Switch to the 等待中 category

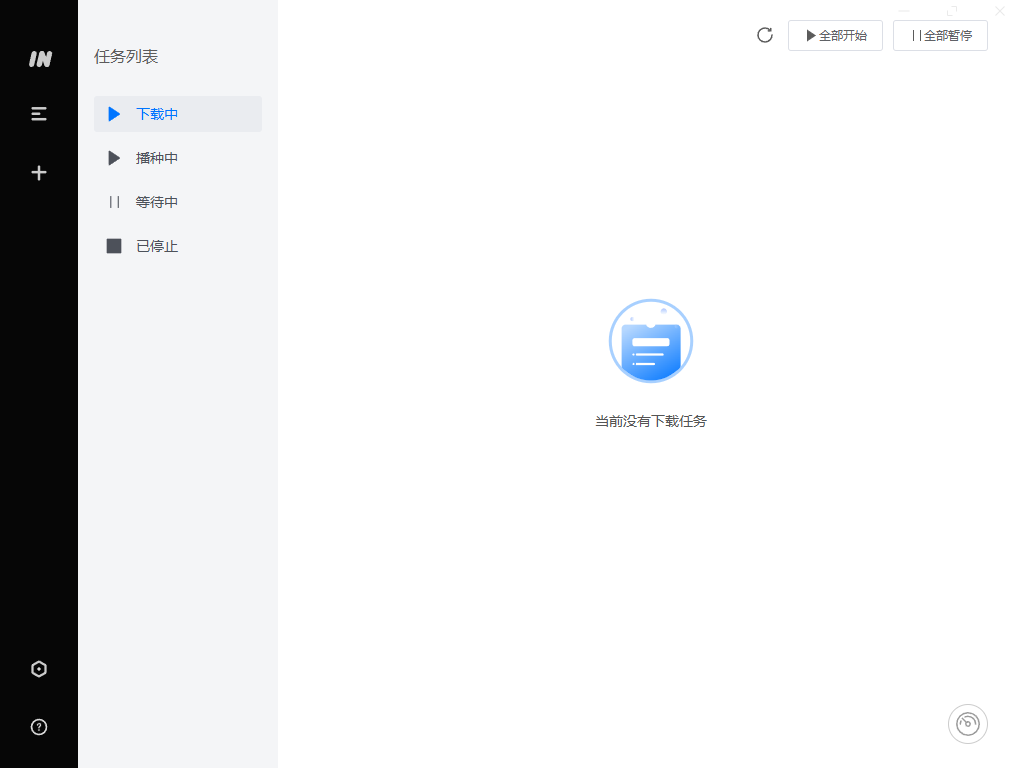pyautogui.click(x=157, y=201)
